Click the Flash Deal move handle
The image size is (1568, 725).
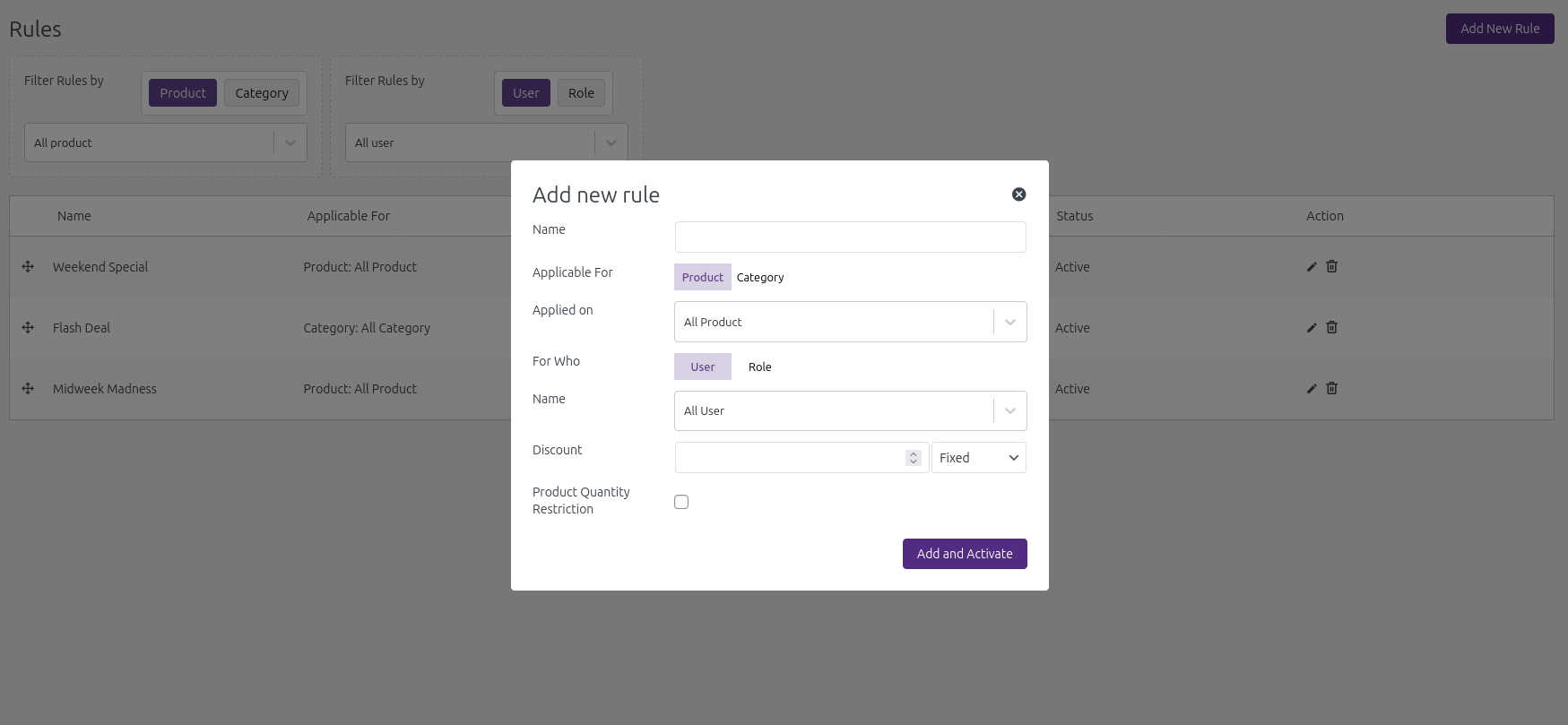pos(28,327)
